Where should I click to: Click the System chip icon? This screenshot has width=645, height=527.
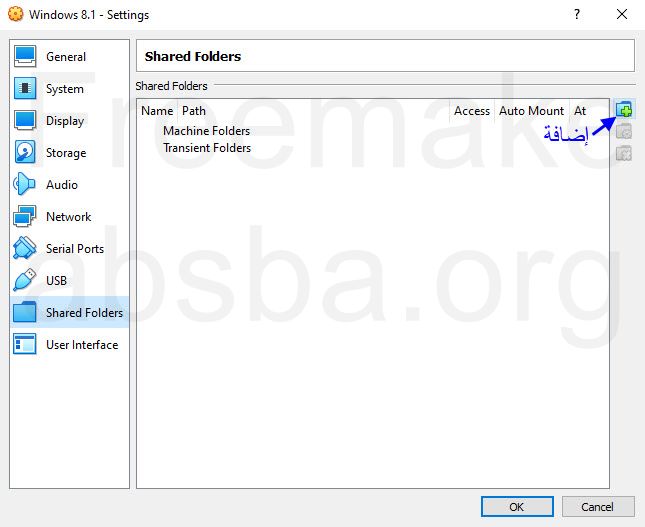25,88
